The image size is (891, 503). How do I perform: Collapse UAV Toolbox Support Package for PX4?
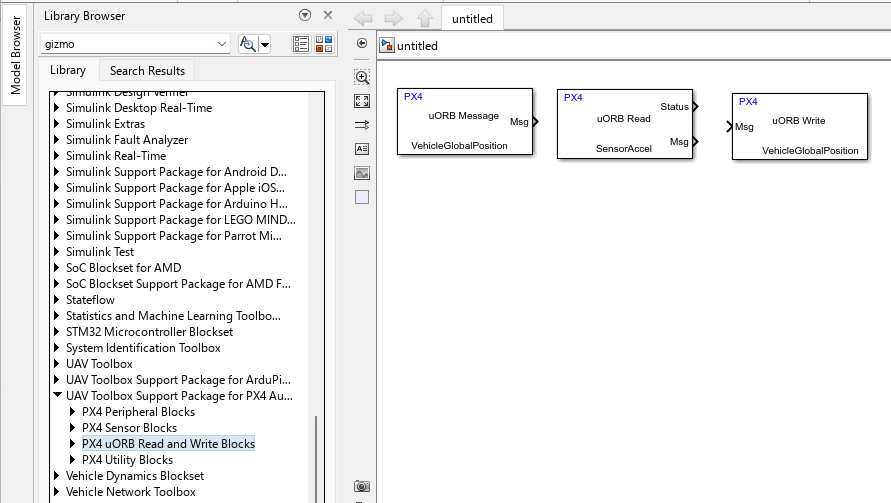tap(57, 395)
